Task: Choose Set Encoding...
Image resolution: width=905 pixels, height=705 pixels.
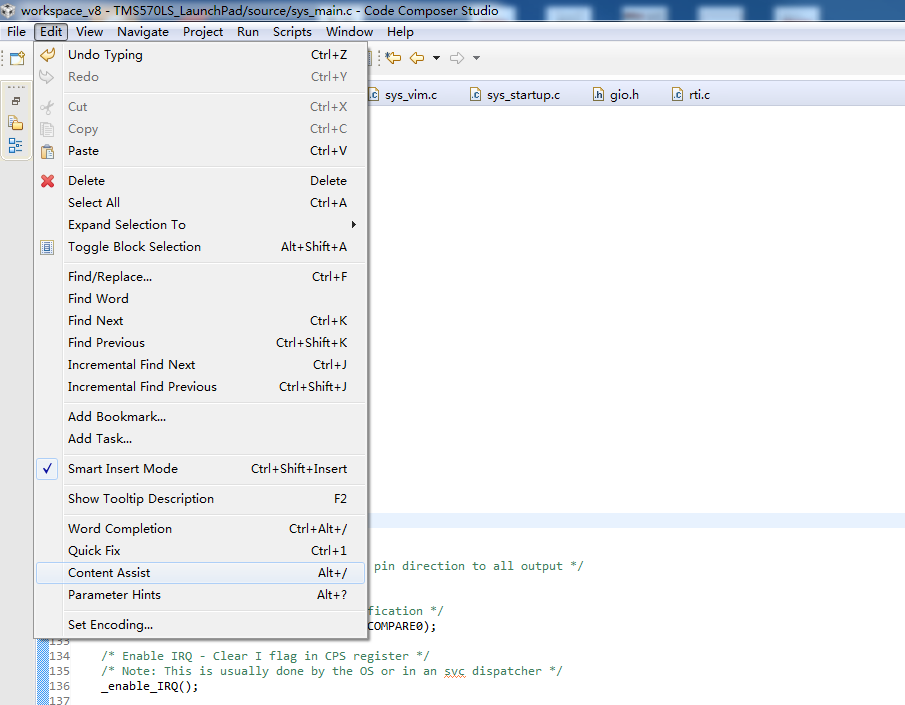Action: (x=200, y=625)
